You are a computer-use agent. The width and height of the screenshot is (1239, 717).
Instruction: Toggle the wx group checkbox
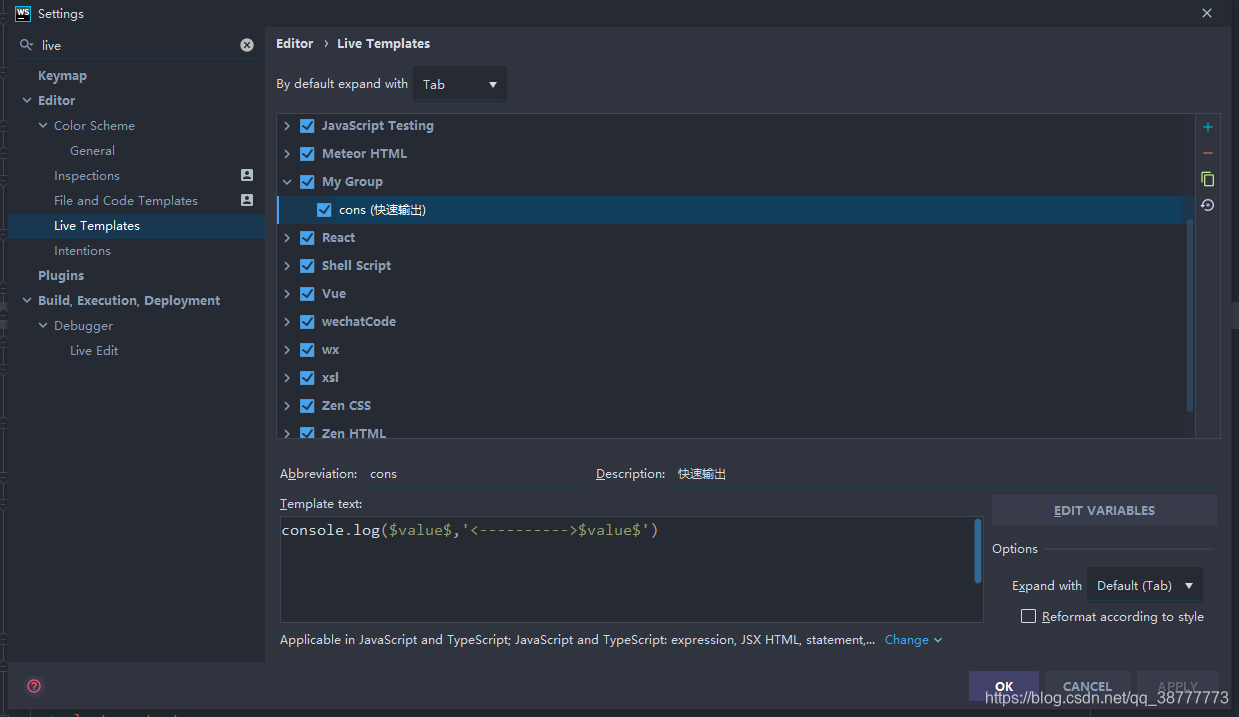[x=307, y=350]
